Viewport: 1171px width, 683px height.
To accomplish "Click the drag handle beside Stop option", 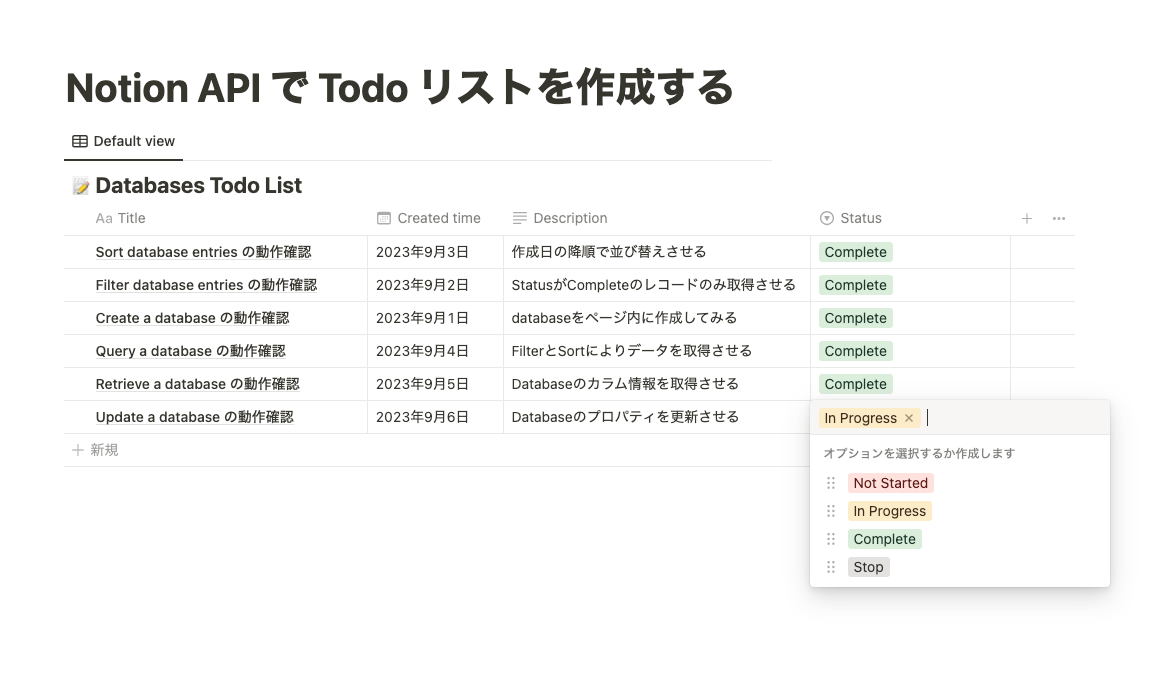I will pyautogui.click(x=830, y=567).
